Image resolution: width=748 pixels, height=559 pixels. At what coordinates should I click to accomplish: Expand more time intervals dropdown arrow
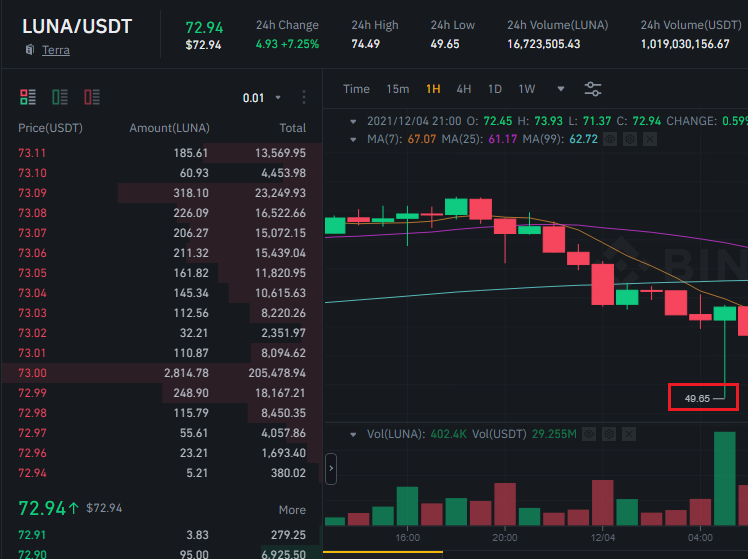[x=561, y=89]
